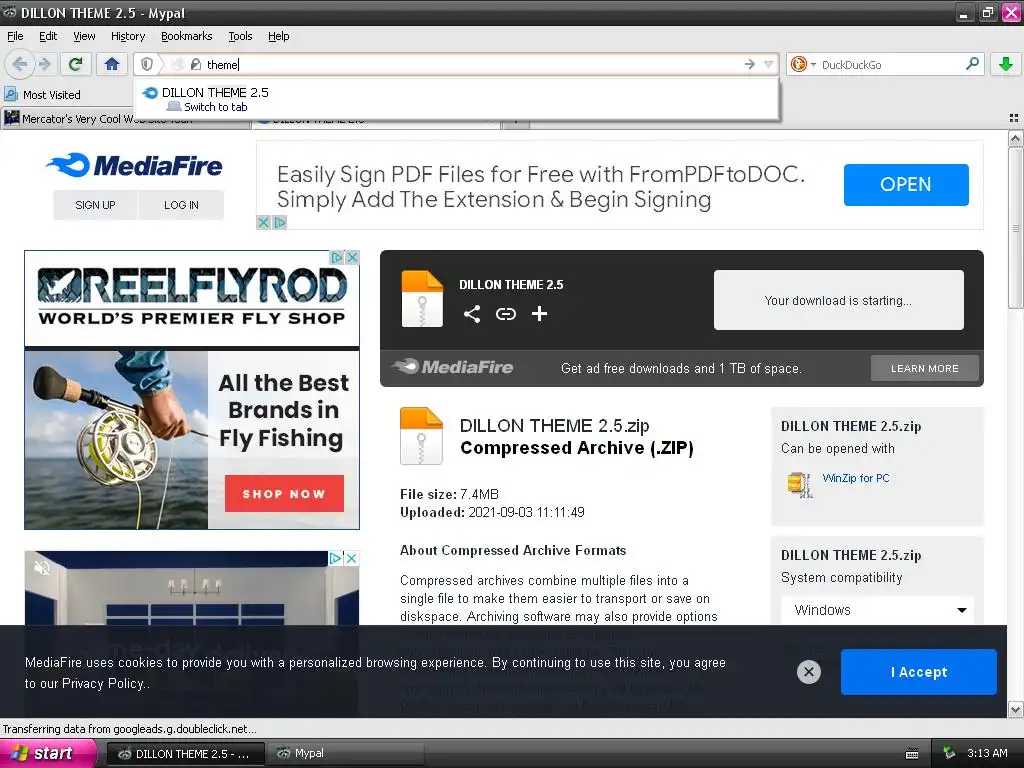Click the copy link icon
Viewport: 1024px width, 768px height.
point(505,314)
